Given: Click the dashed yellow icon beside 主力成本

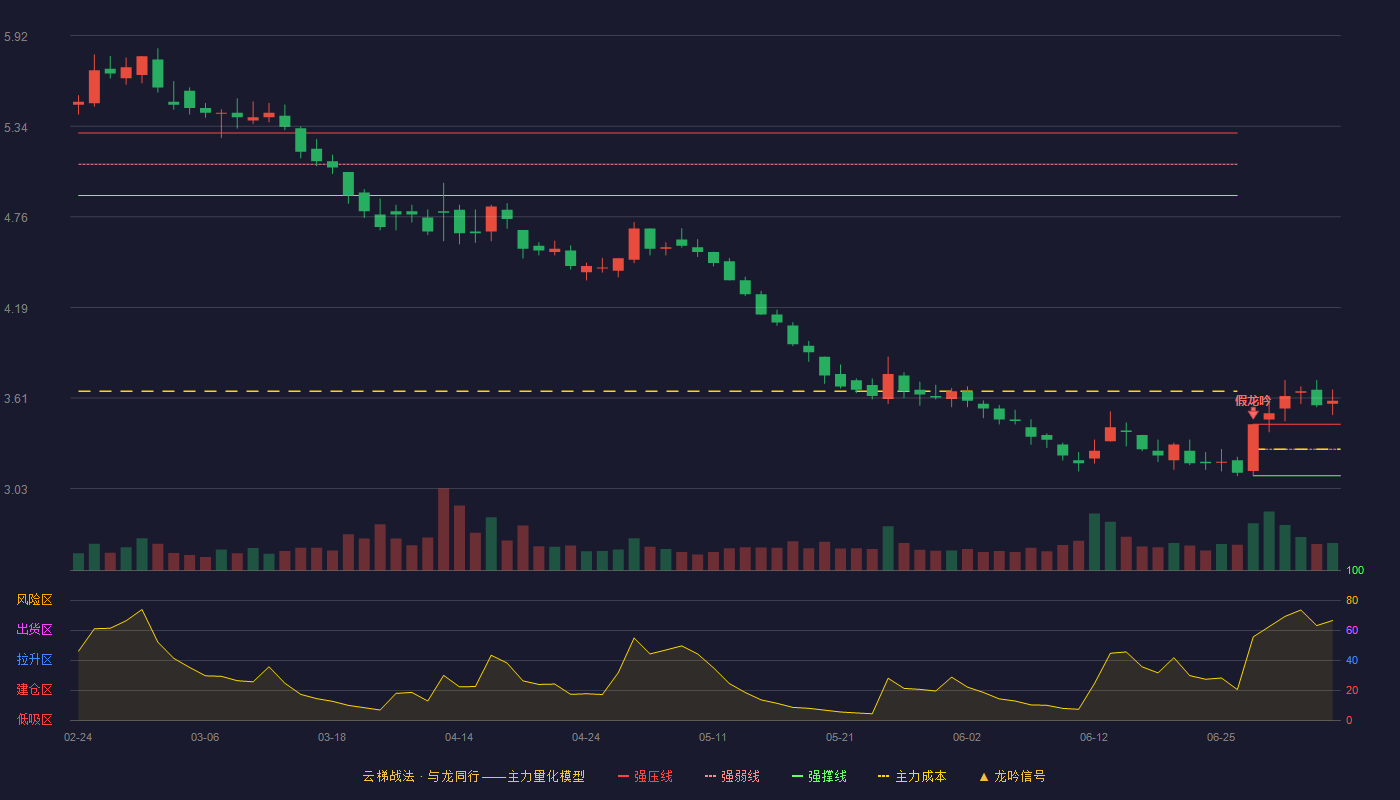Looking at the screenshot, I should point(883,776).
